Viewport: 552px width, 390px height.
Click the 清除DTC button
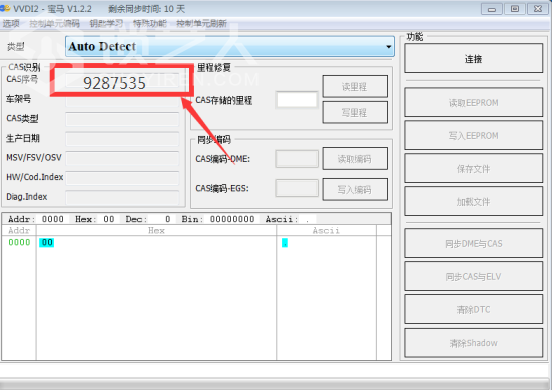[x=473, y=309]
